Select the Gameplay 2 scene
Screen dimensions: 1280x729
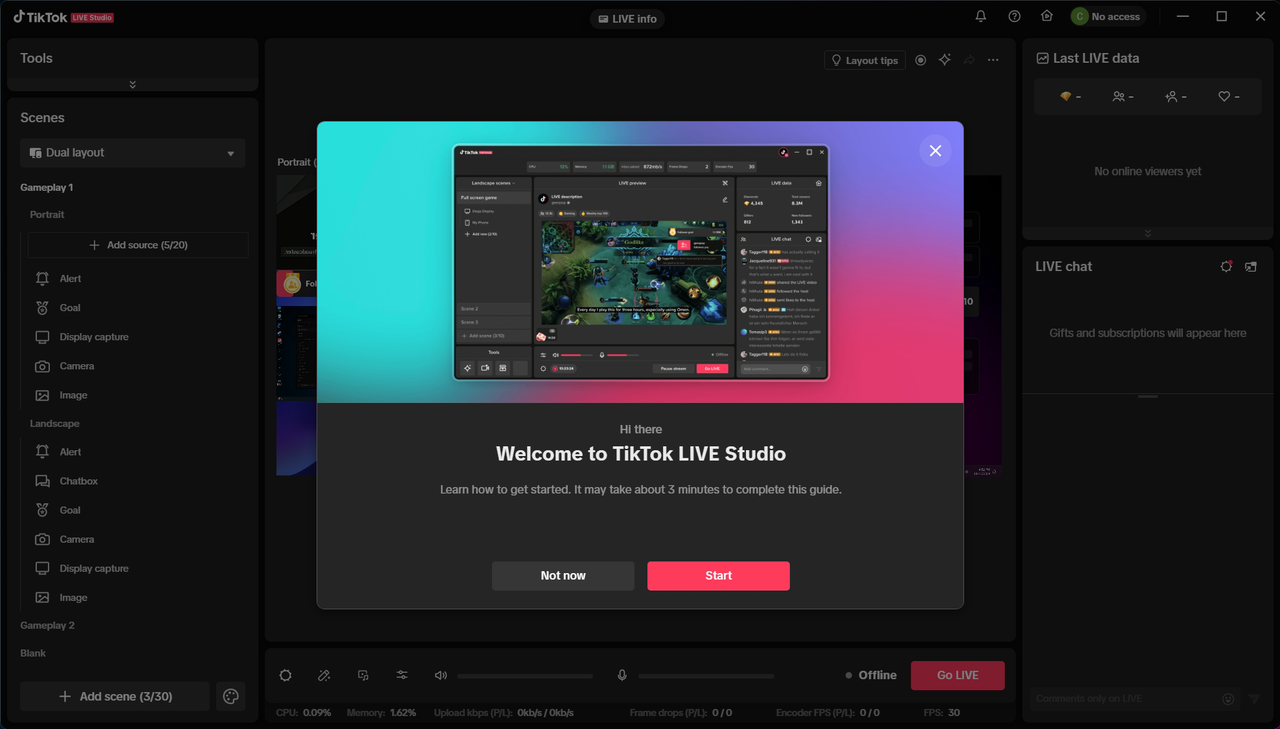tap(47, 625)
